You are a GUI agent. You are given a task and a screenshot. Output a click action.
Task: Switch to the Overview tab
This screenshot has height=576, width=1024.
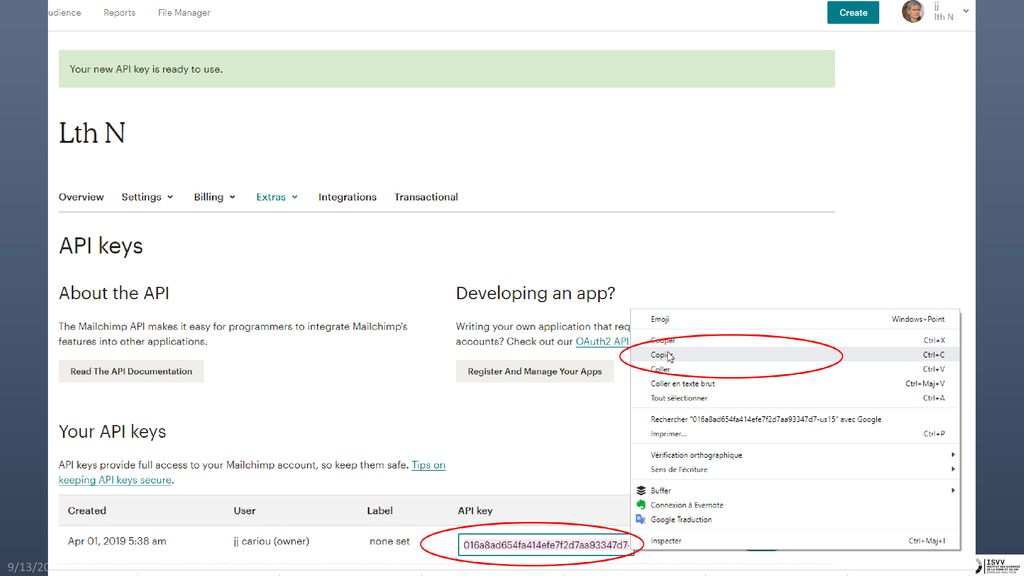click(81, 197)
